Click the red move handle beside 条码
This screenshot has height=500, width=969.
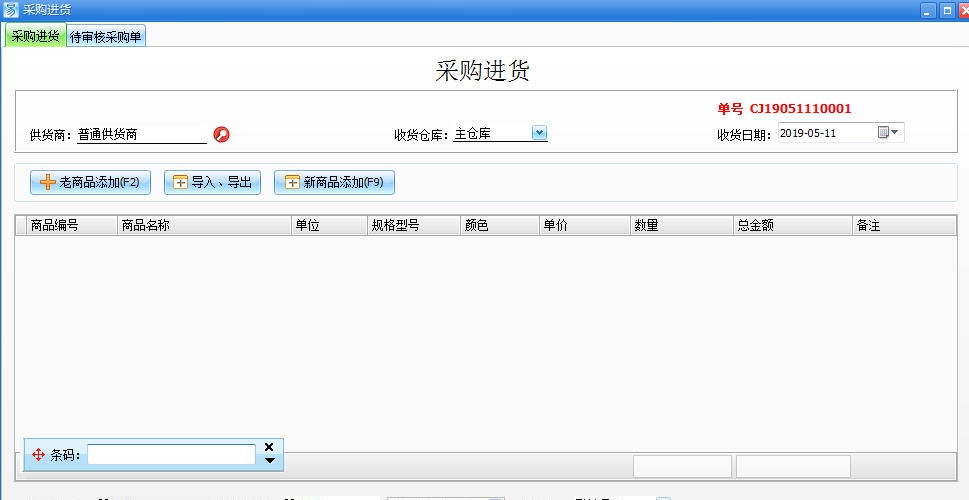click(x=38, y=455)
